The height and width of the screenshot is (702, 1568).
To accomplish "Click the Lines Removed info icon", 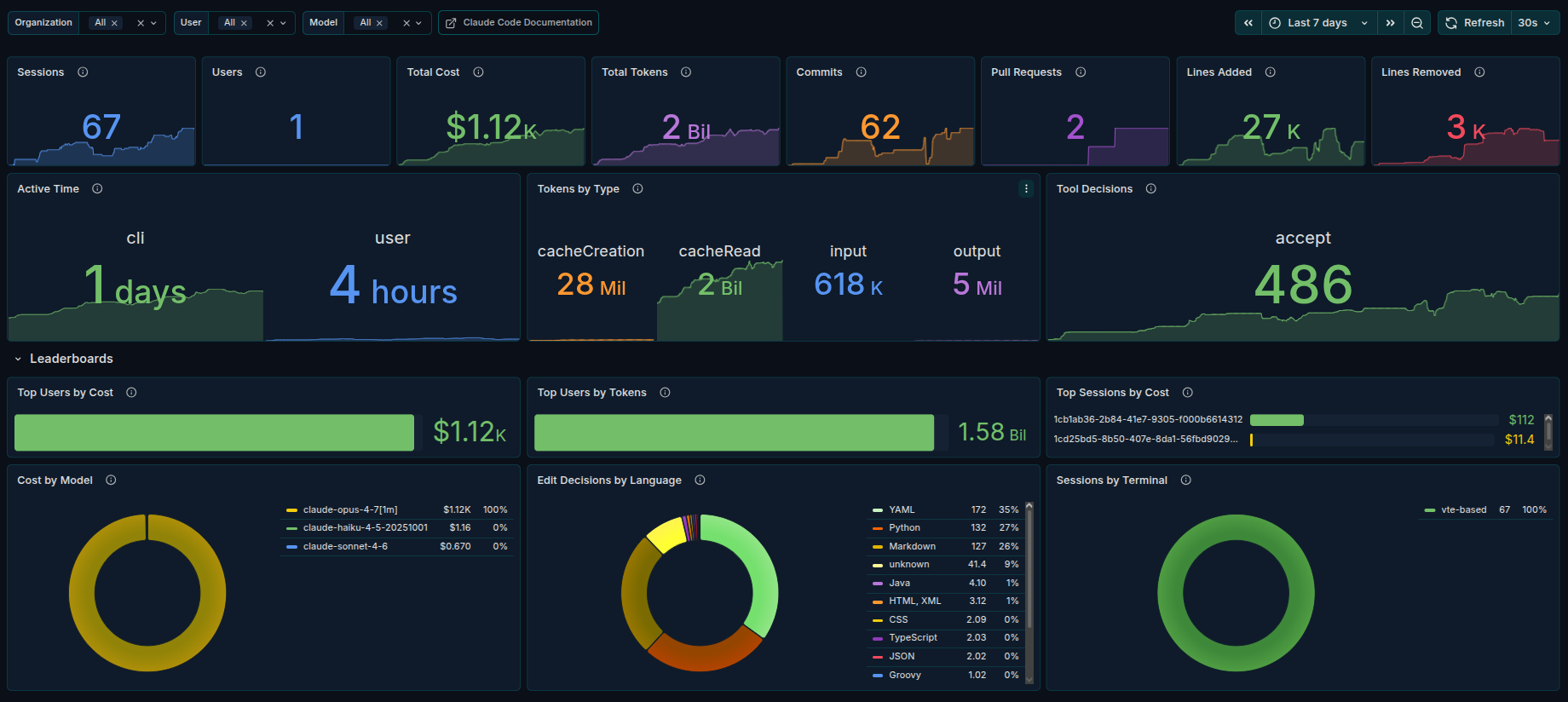I will 1479,72.
